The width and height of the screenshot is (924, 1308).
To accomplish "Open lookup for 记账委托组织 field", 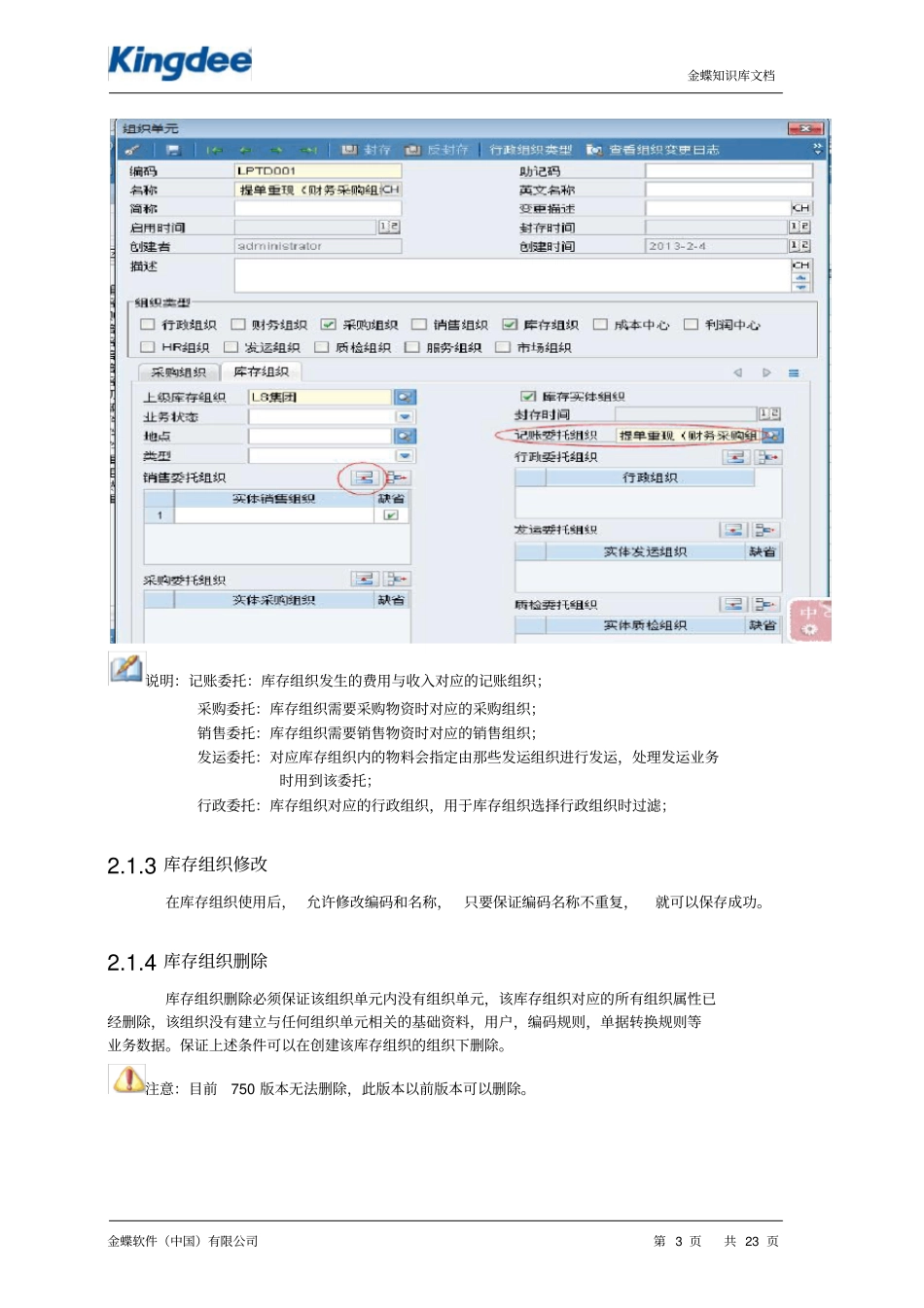I will tap(771, 435).
